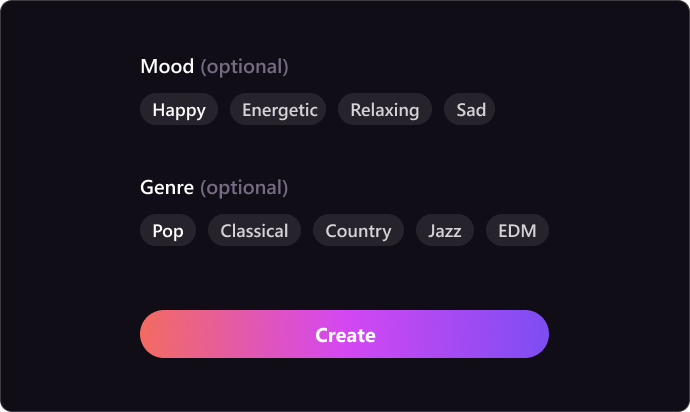The height and width of the screenshot is (412, 690).
Task: Choose the Relaxing mood tag
Action: 385,110
